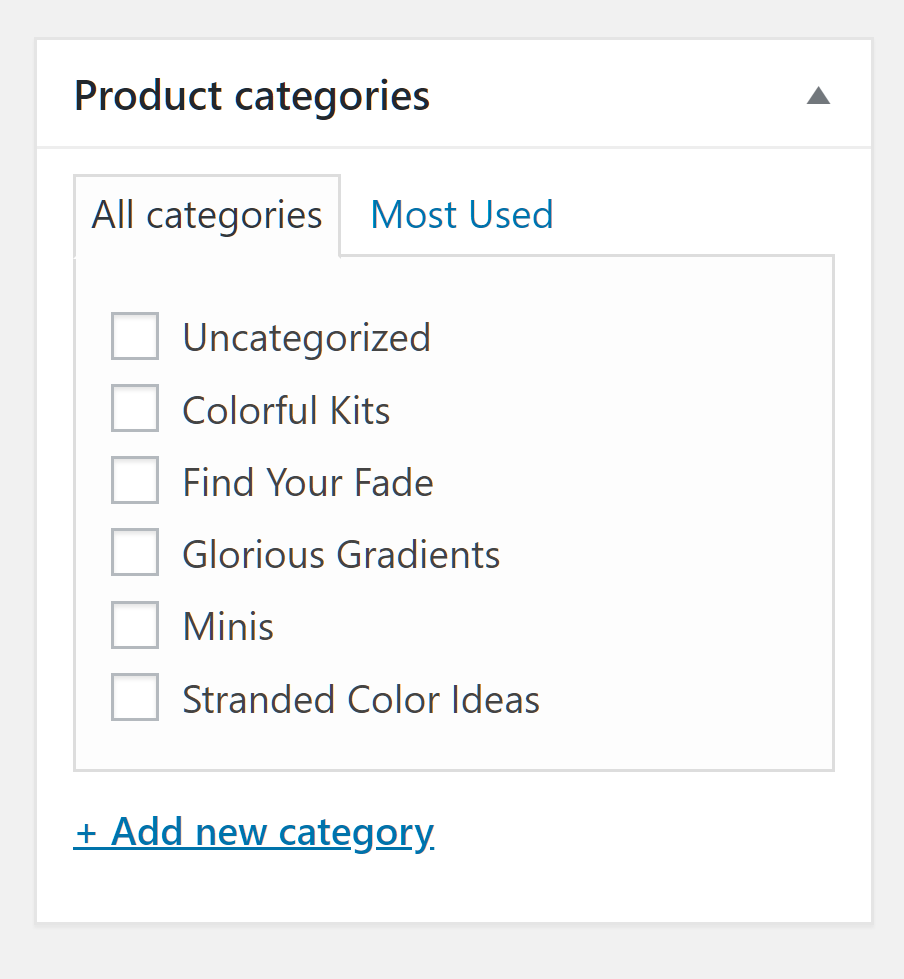The height and width of the screenshot is (979, 904).
Task: Collapse the Product categories panel with the triangle arrow
Action: 818,96
